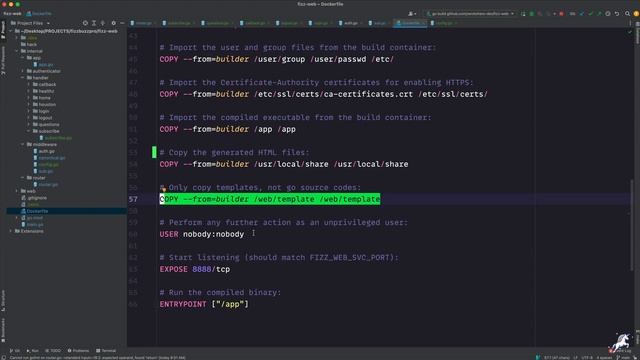Rollback changes with undo arrow icon
The height and width of the screenshot is (360, 640).
pyautogui.click(x=617, y=14)
